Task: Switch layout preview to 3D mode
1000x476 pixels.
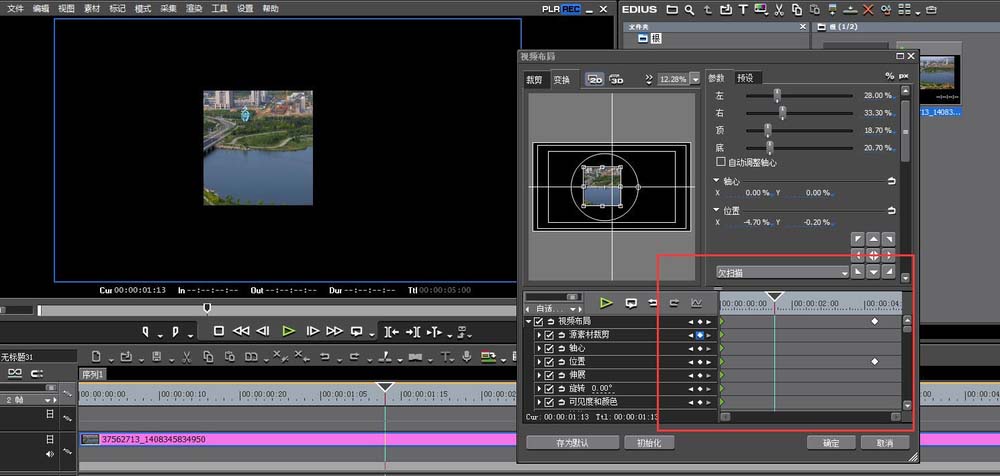Action: [617, 79]
